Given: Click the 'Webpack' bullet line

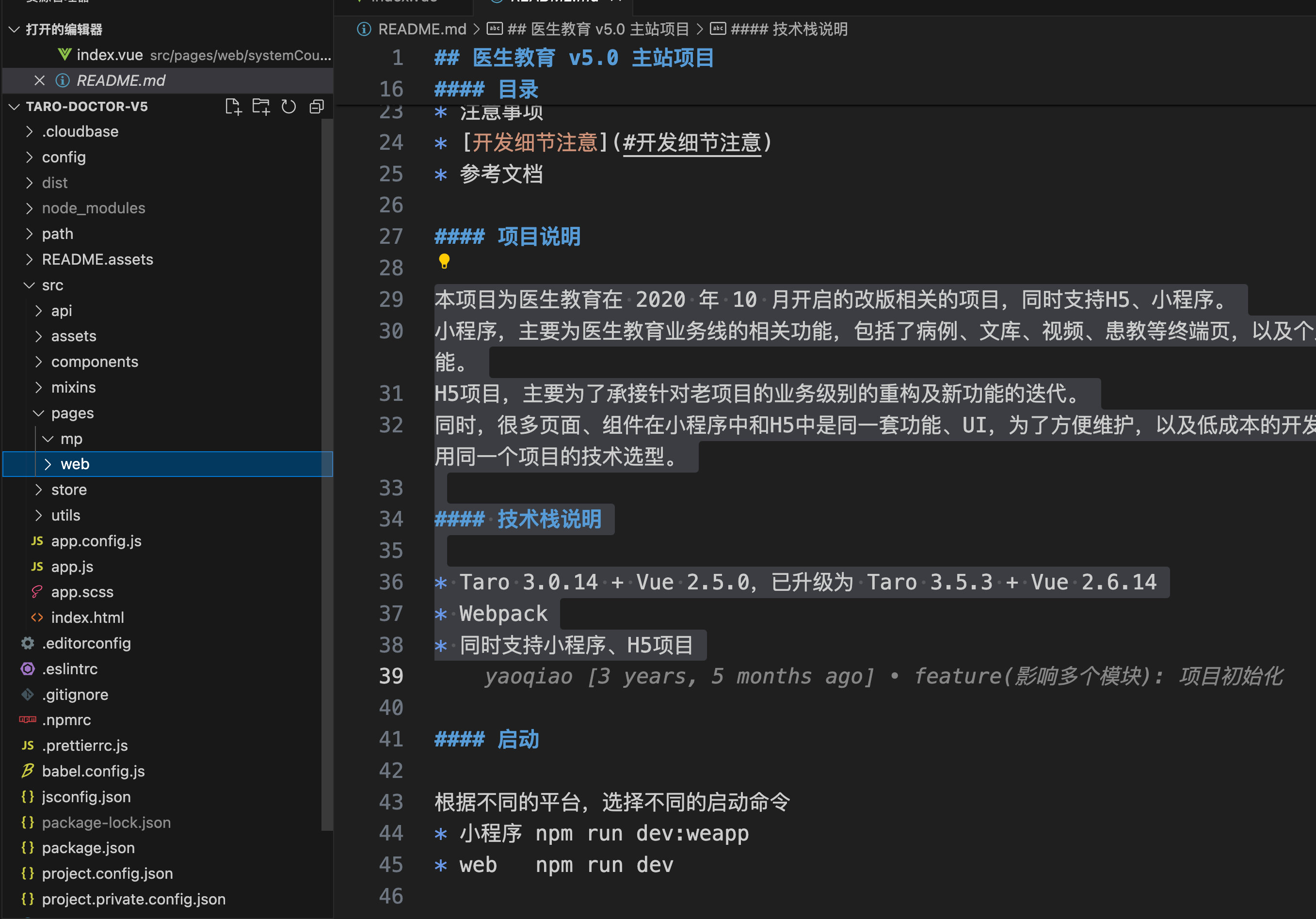Looking at the screenshot, I should [491, 614].
